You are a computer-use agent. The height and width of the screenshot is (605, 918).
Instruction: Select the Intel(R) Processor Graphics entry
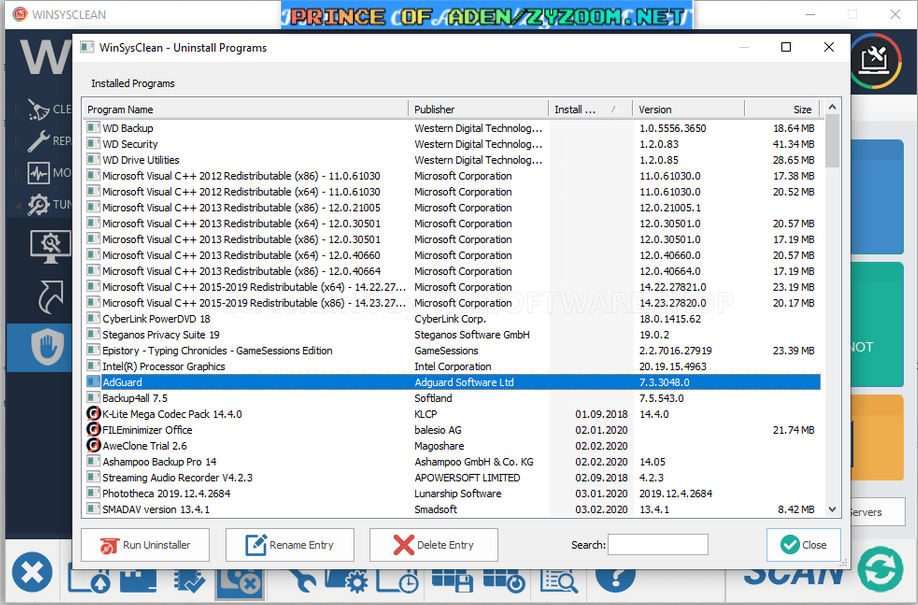click(453, 366)
